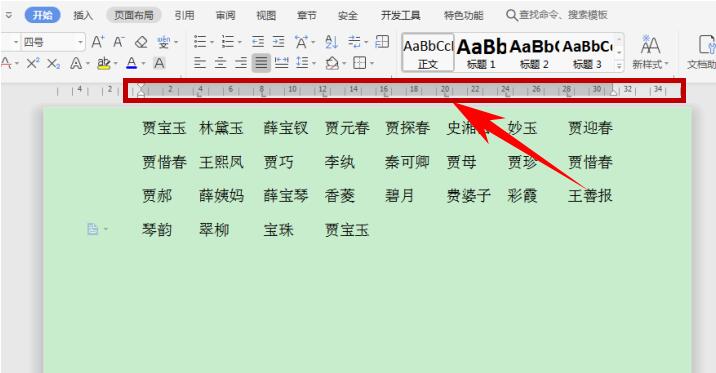Apply the 标题 1 heading style
716x373 pixels.
click(481, 53)
